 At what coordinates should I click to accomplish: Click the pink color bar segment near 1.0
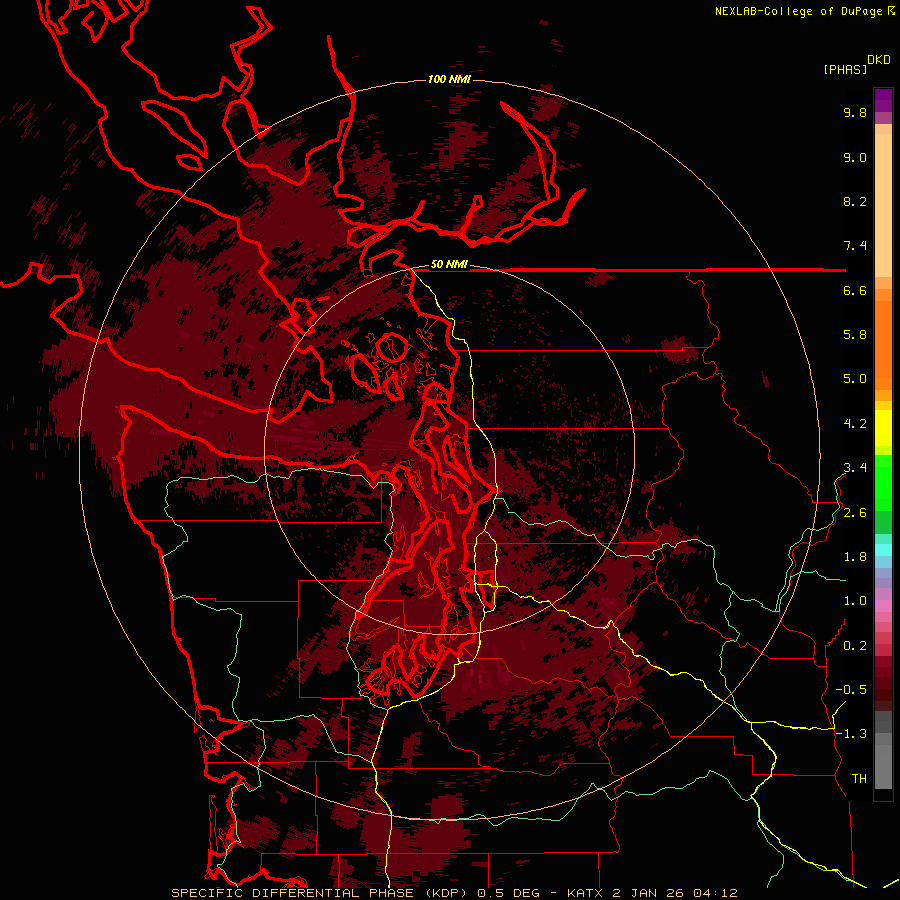coord(883,606)
